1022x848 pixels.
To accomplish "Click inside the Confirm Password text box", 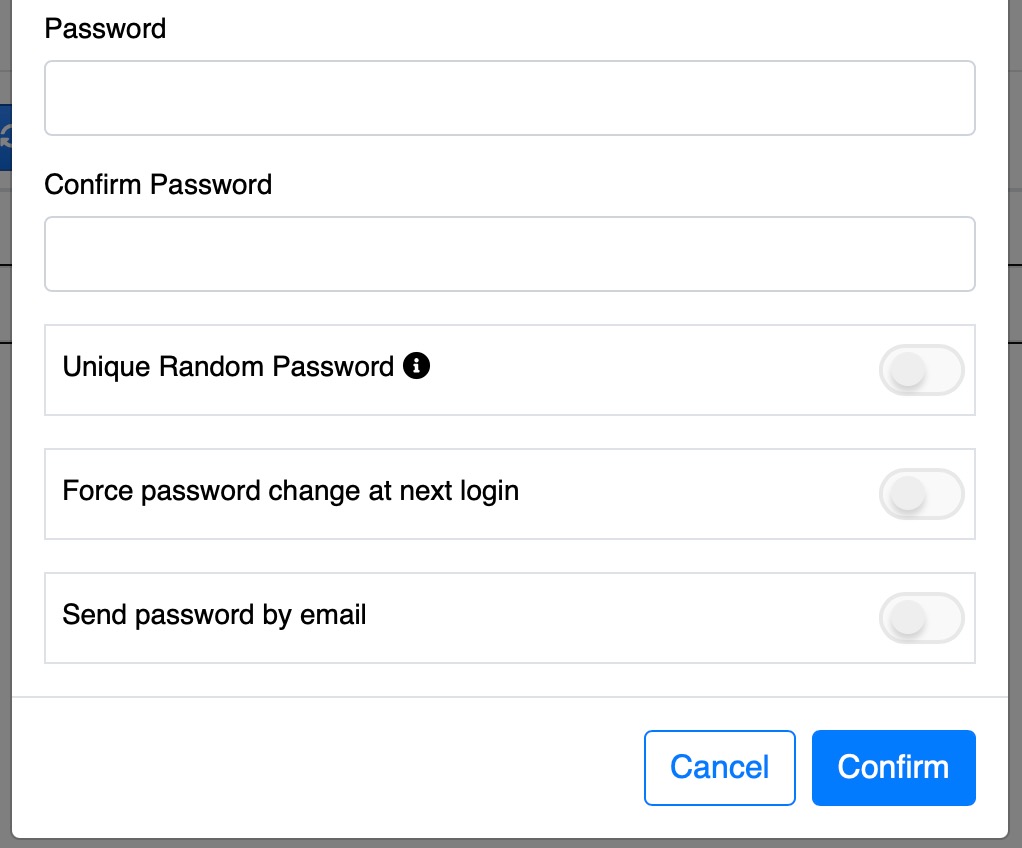I will (x=510, y=254).
